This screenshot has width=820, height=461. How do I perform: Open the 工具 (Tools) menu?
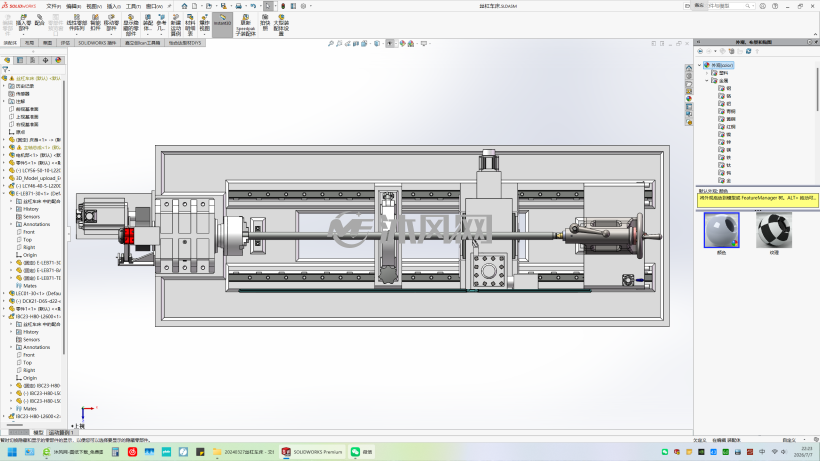pyautogui.click(x=133, y=6)
